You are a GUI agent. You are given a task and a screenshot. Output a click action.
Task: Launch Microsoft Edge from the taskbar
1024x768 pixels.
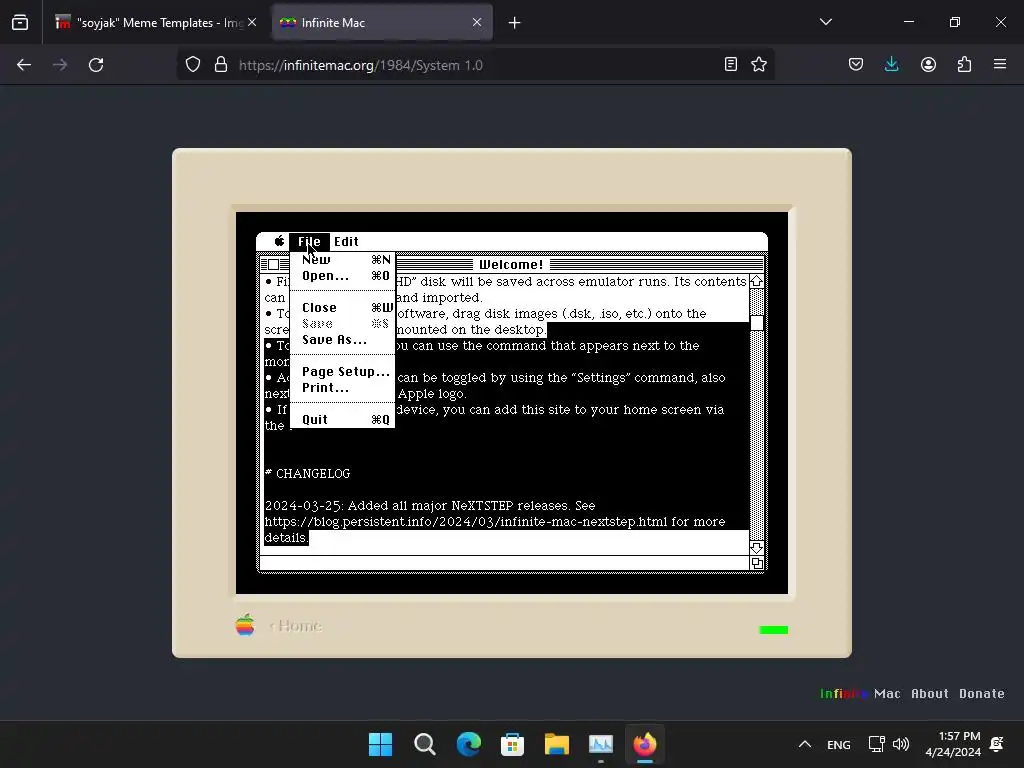pos(468,744)
